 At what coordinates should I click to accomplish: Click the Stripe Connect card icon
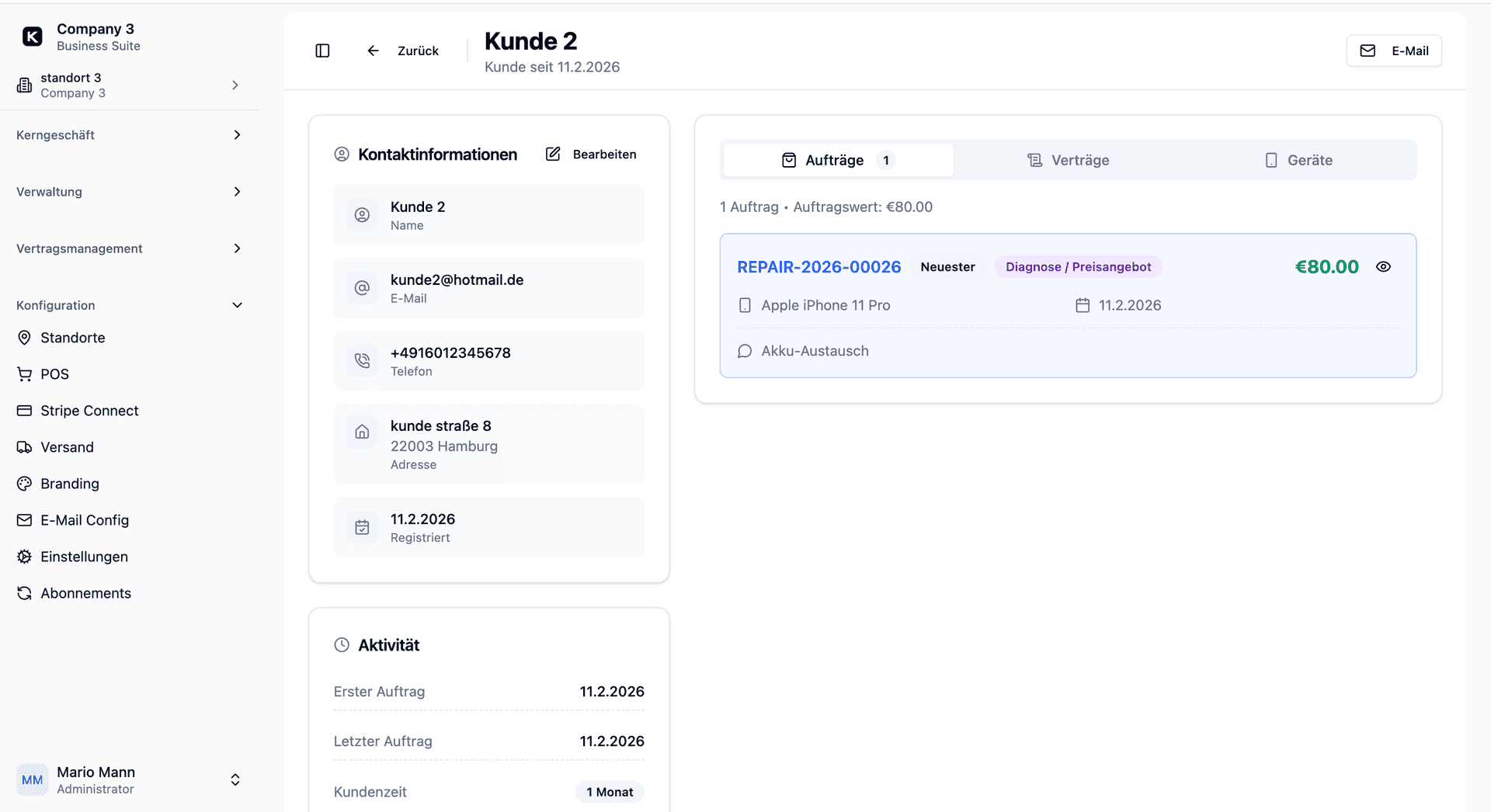pos(24,411)
